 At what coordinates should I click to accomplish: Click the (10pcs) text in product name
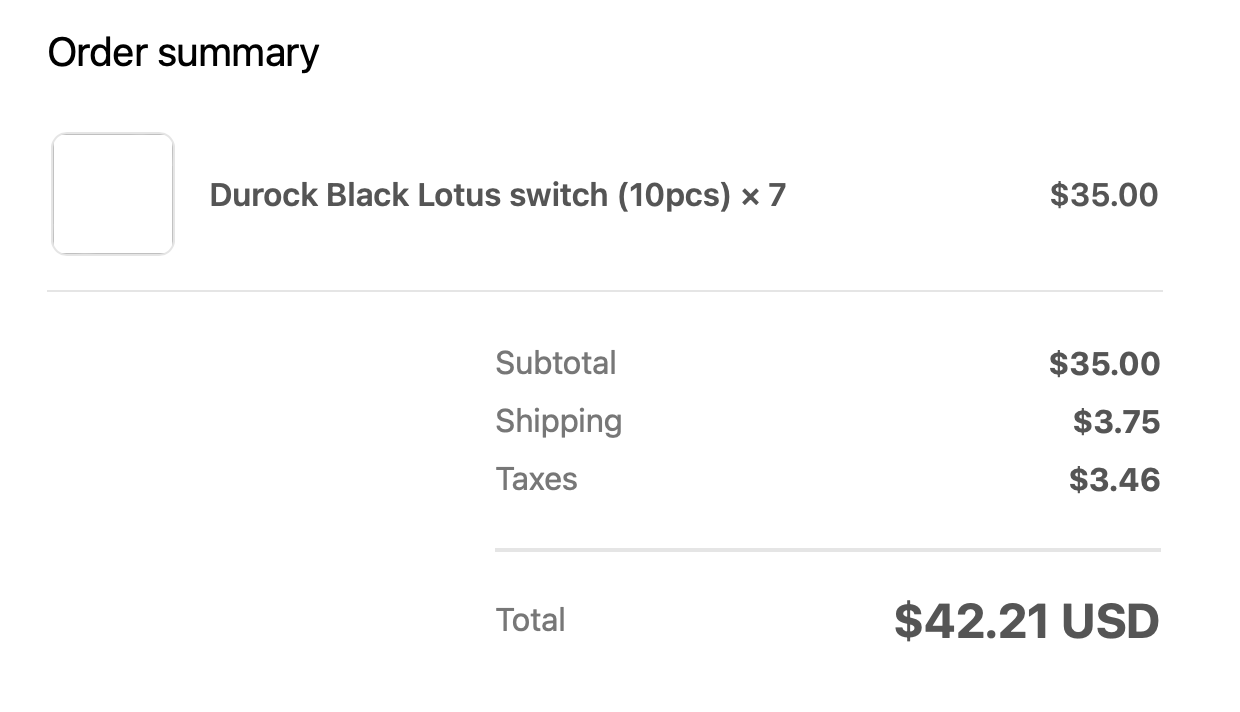click(x=674, y=195)
